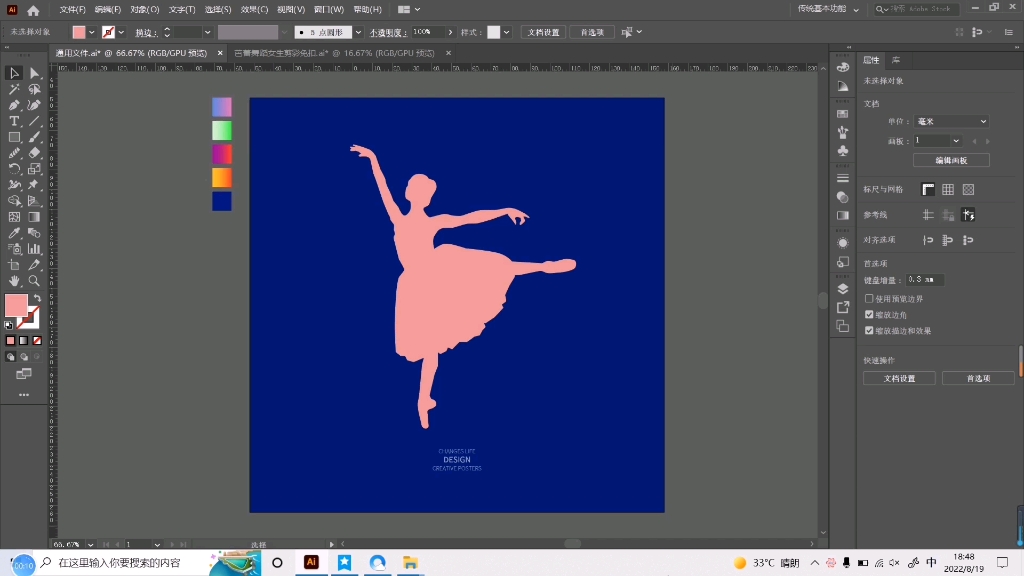1024x576 pixels.
Task: Open the Swatches panel icon in the dock
Action: pos(843,114)
